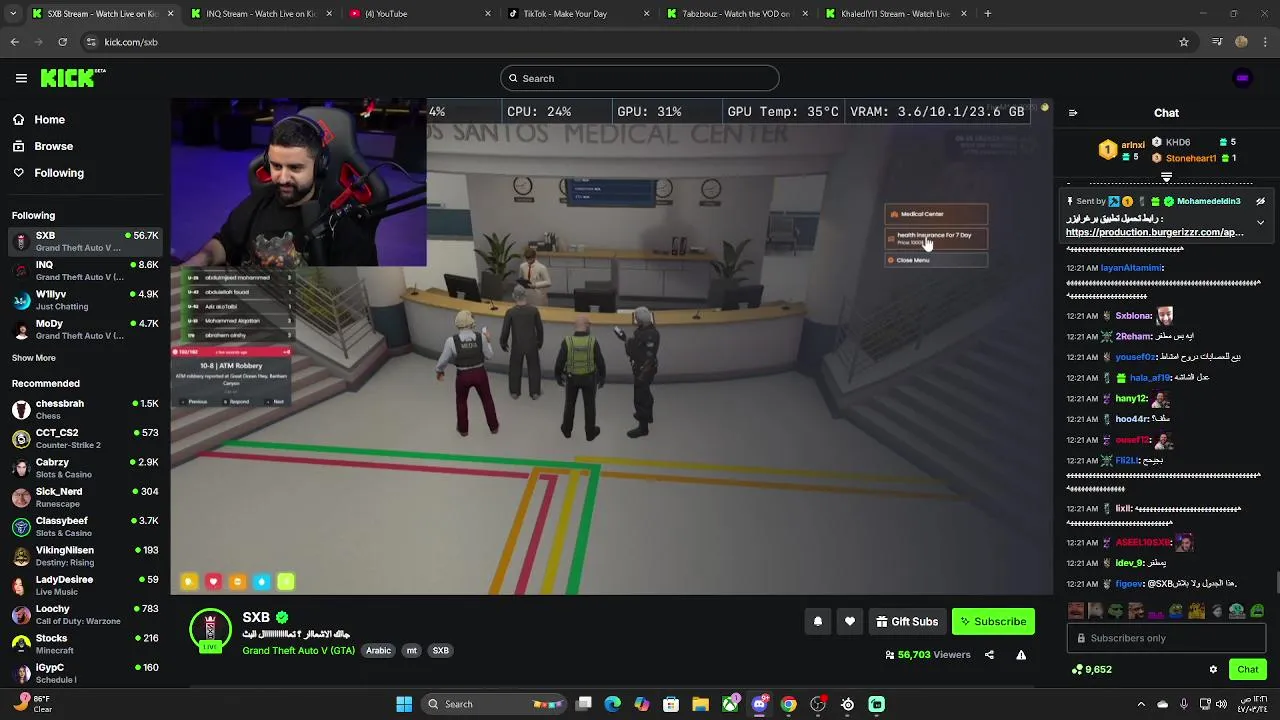This screenshot has width=1280, height=720.
Task: Collapse the chat panel arrow
Action: [1073, 113]
